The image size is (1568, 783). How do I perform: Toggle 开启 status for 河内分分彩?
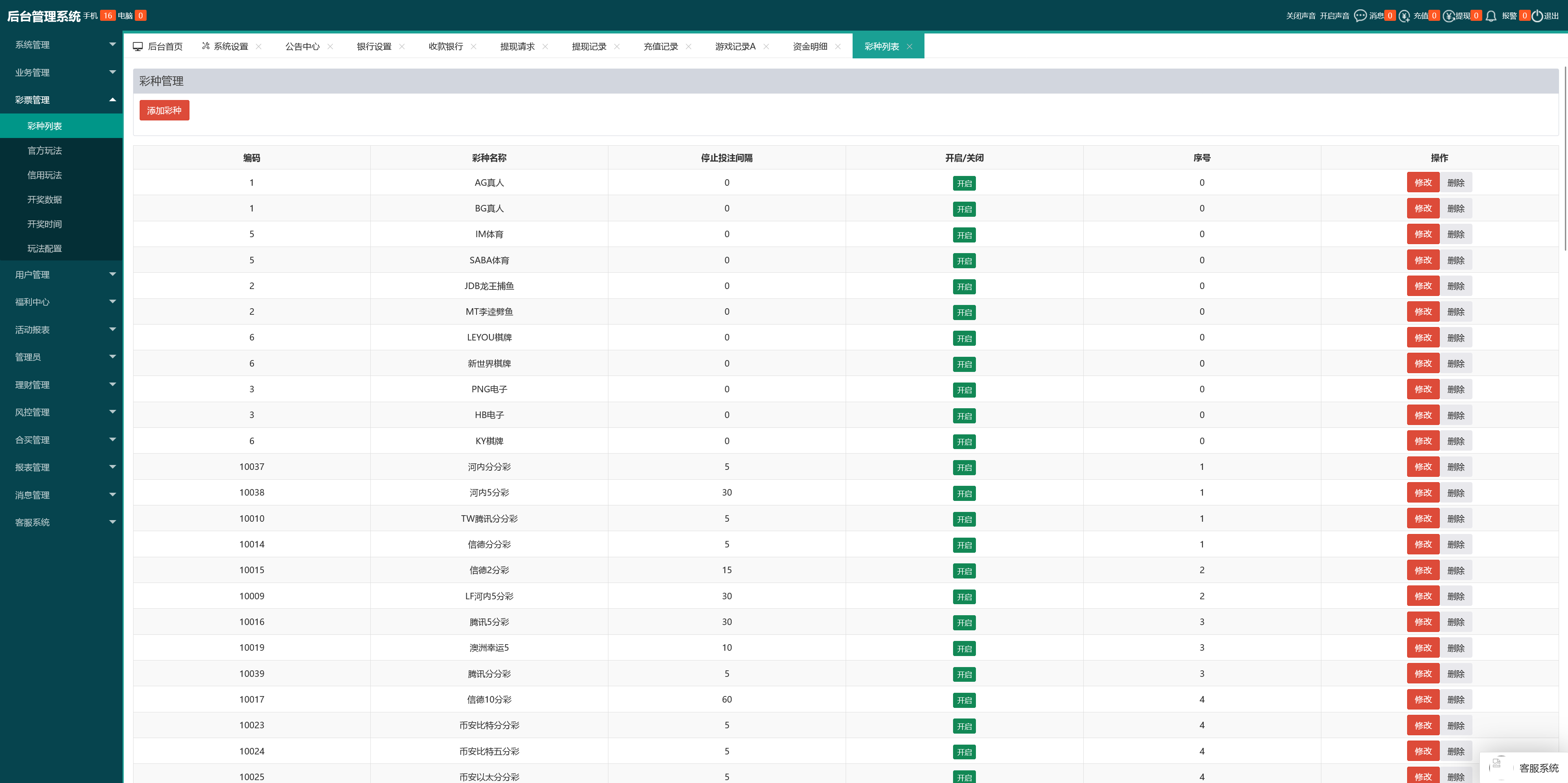(x=964, y=467)
